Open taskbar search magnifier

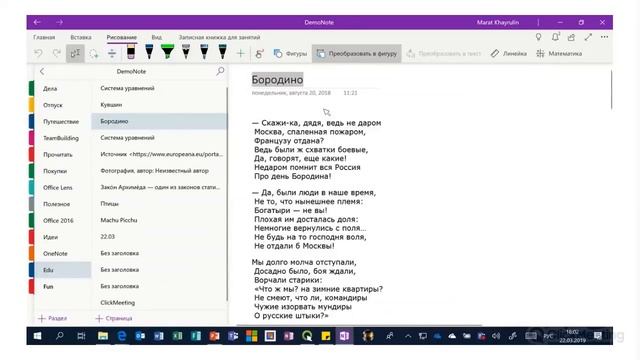[x=60, y=336]
